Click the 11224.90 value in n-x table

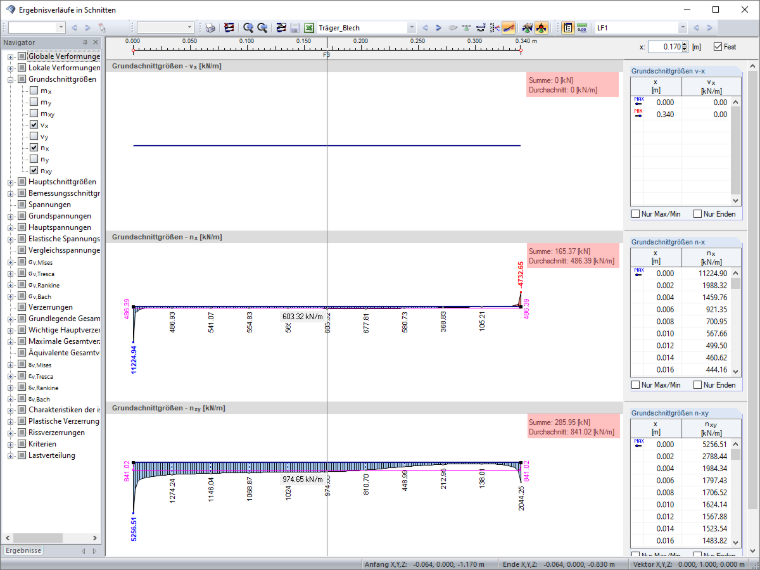712,273
